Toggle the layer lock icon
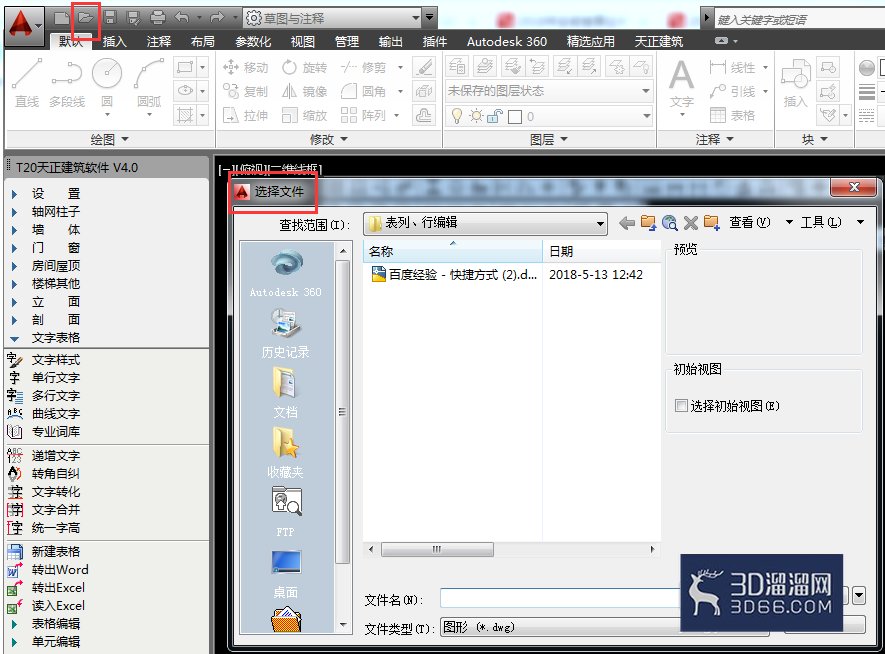This screenshot has width=885, height=654. (495, 116)
